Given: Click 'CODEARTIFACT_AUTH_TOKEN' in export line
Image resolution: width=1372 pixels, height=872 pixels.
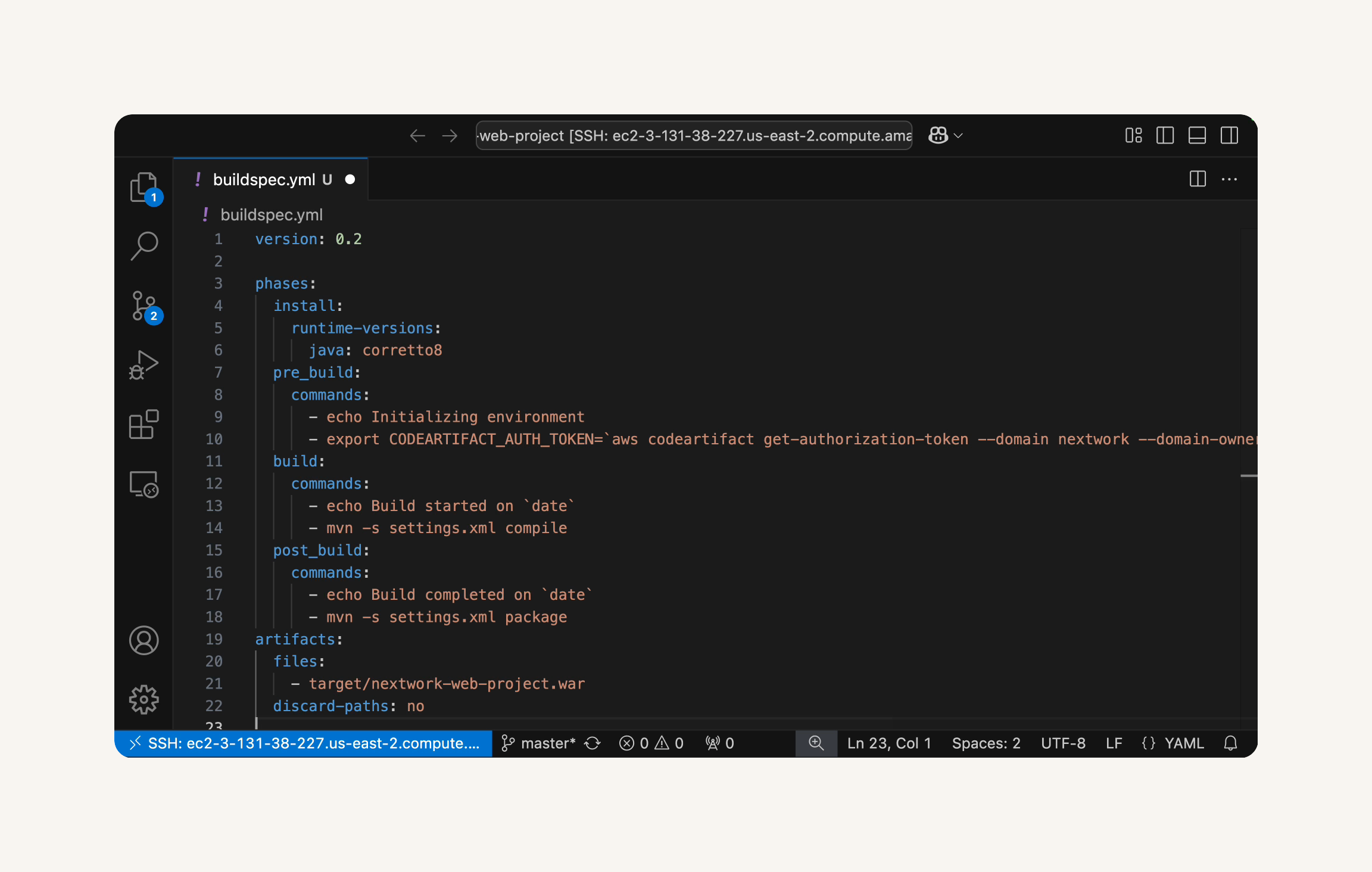Looking at the screenshot, I should tap(491, 439).
